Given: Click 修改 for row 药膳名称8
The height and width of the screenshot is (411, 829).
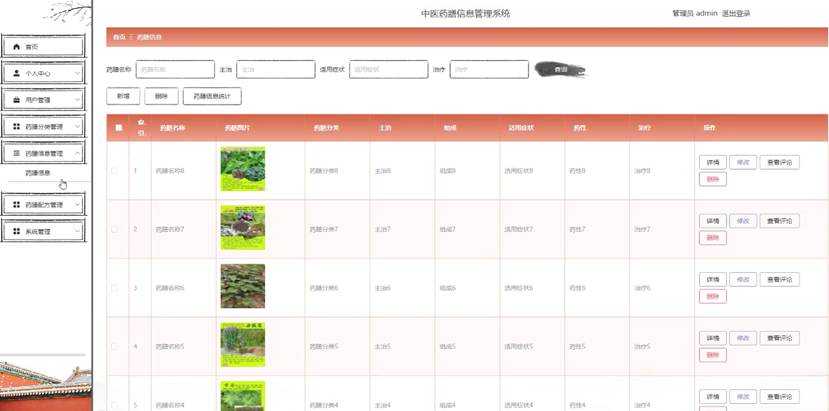Looking at the screenshot, I should click(x=743, y=162).
